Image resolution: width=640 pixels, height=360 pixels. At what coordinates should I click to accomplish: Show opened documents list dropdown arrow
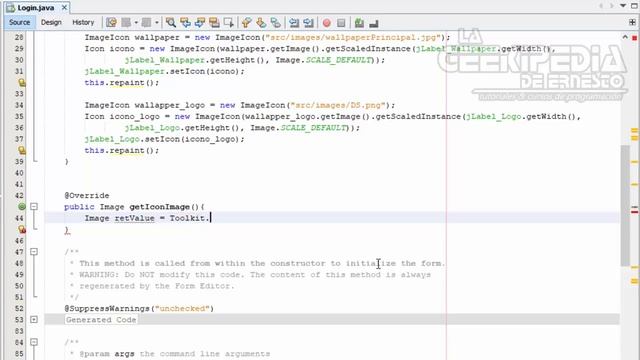point(623,5)
